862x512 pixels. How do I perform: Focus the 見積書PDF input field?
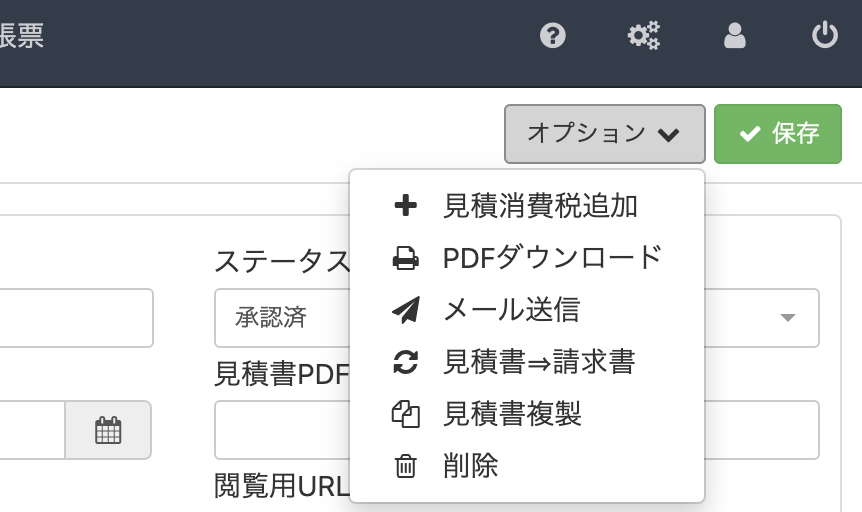coord(280,430)
